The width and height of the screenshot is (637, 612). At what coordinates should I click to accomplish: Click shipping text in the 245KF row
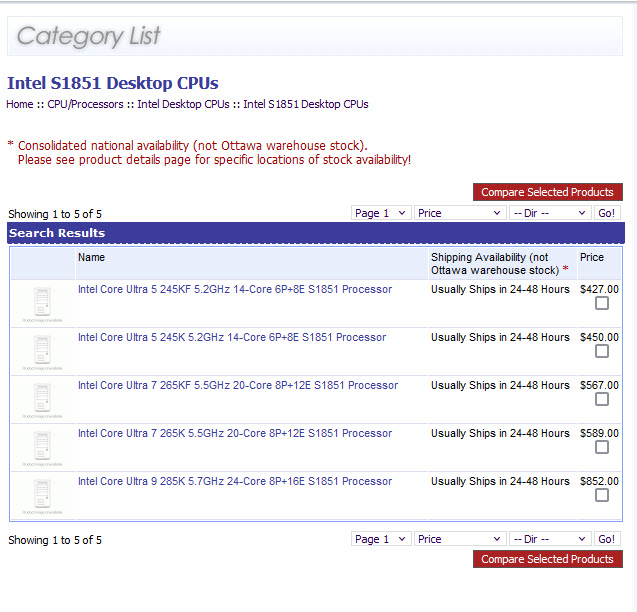tap(500, 290)
